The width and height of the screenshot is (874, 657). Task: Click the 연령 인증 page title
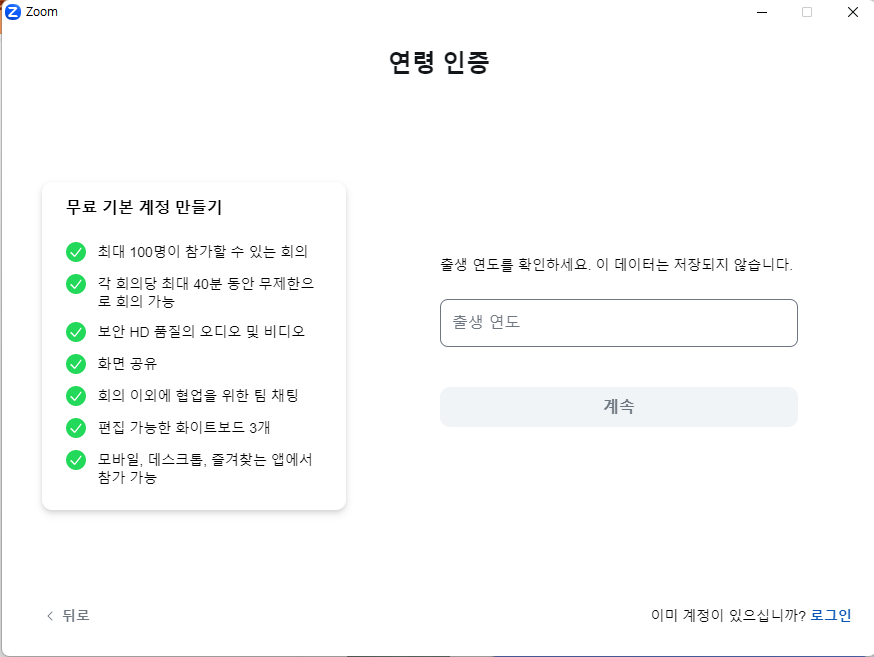(x=437, y=61)
